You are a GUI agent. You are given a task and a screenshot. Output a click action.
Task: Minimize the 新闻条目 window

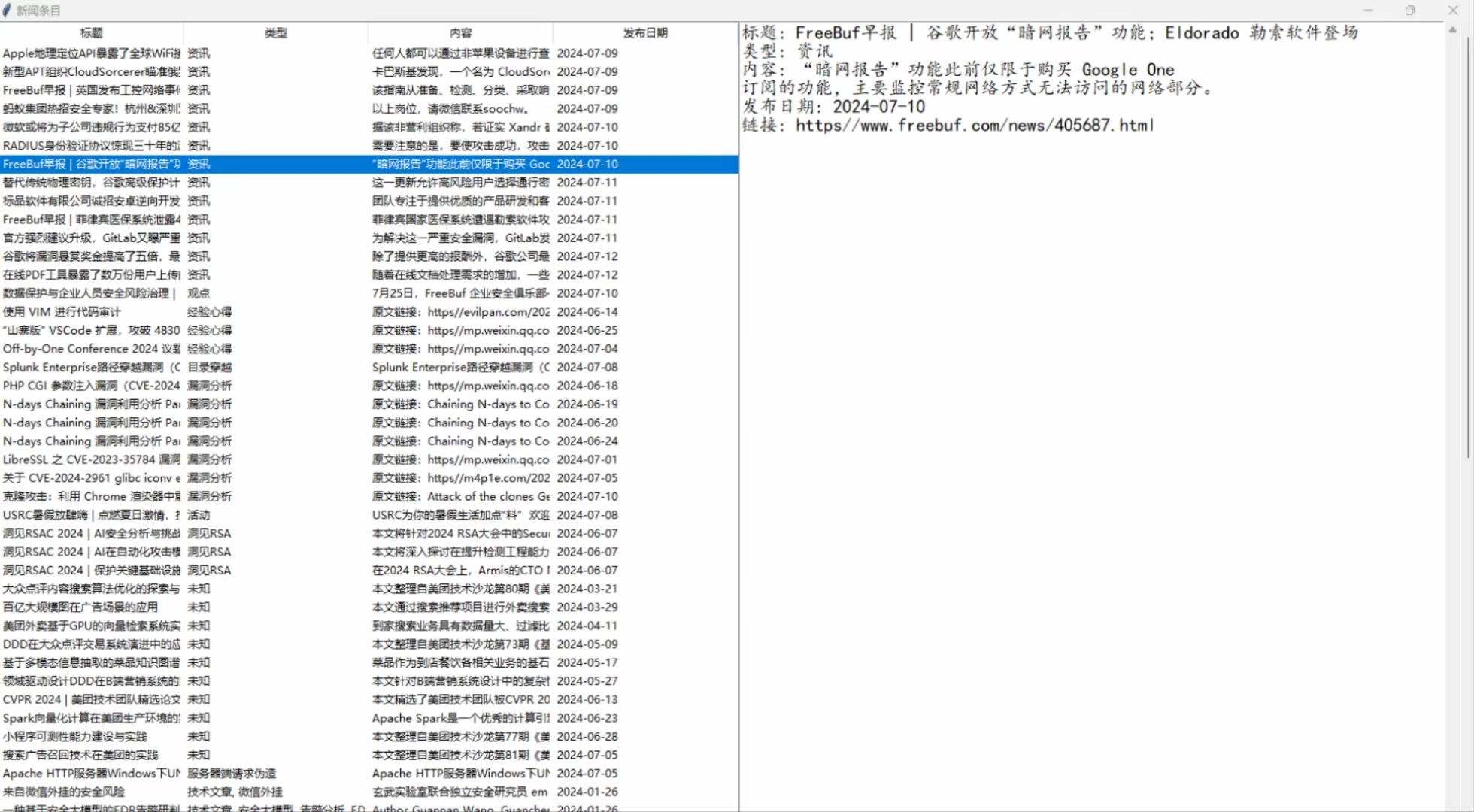pos(1368,11)
